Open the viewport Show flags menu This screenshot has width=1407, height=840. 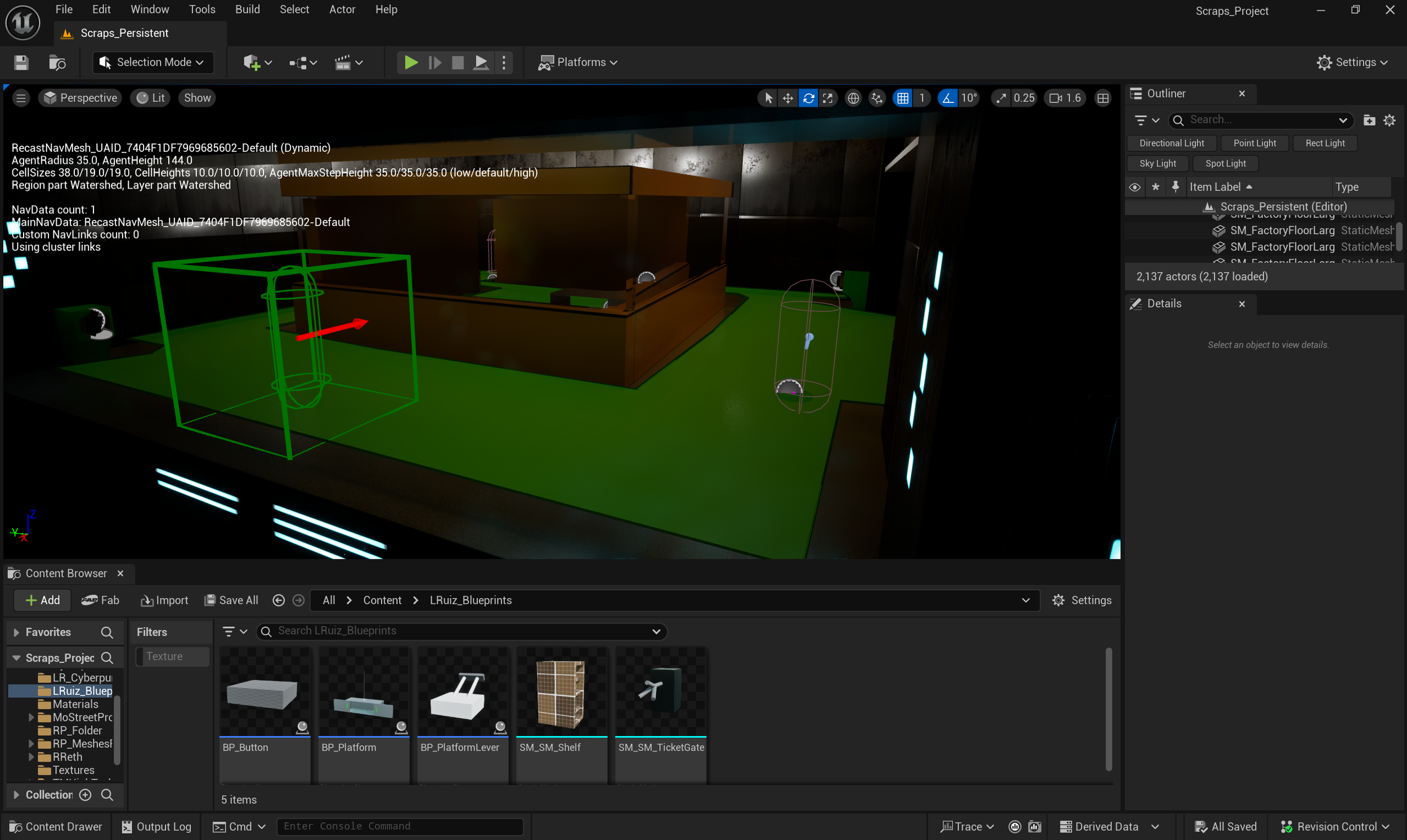(x=197, y=98)
